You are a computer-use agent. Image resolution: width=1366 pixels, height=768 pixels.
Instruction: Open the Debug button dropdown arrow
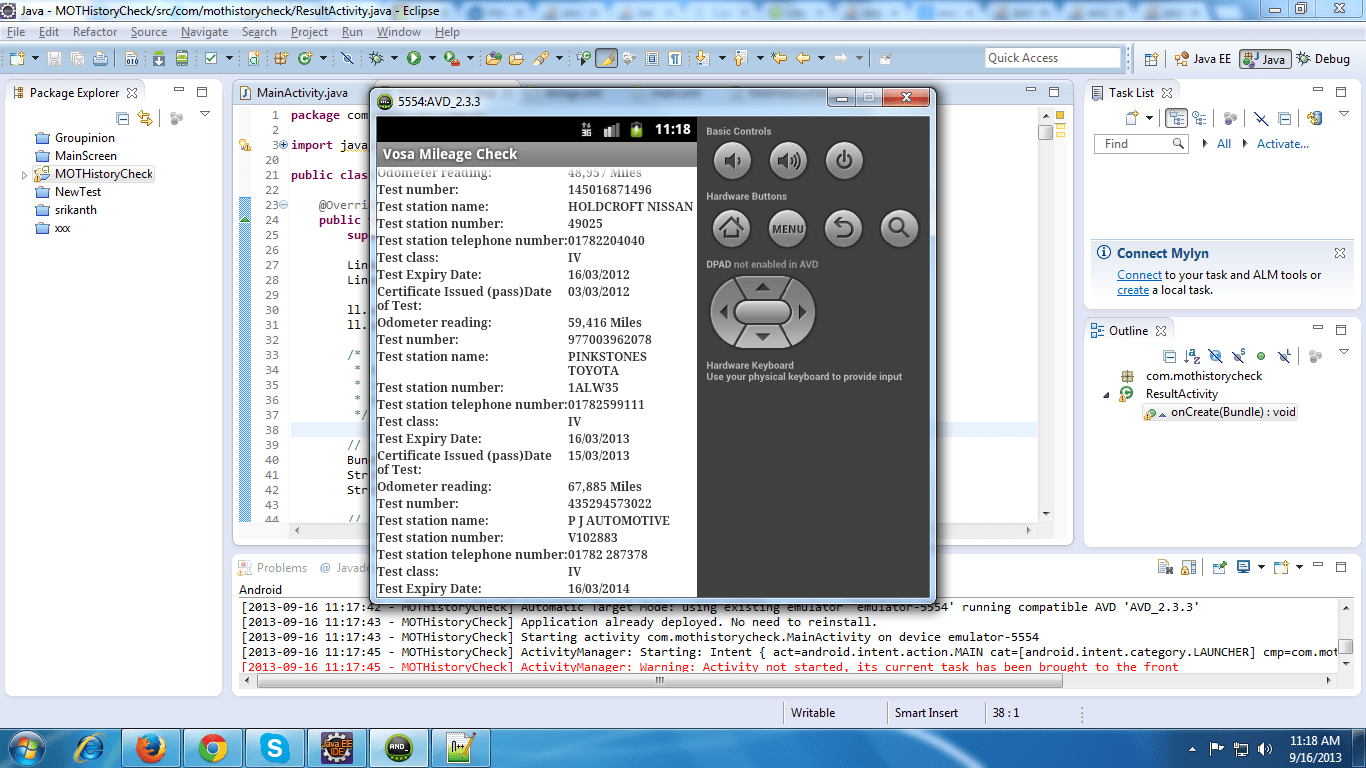tap(396, 58)
